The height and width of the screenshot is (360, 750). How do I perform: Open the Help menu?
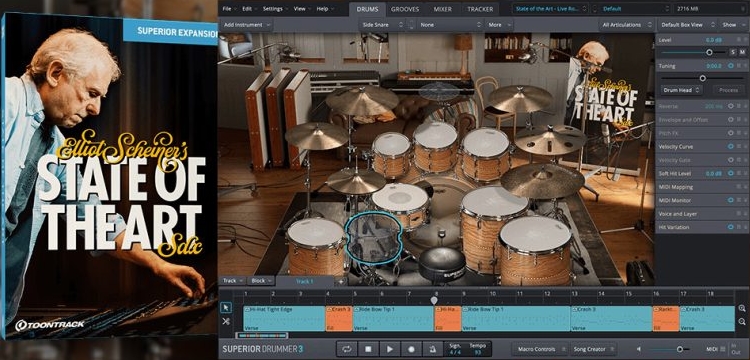pyautogui.click(x=325, y=9)
